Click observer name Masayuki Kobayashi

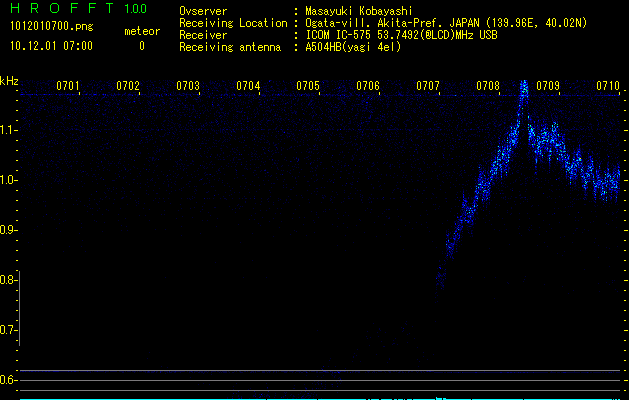[x=359, y=11]
